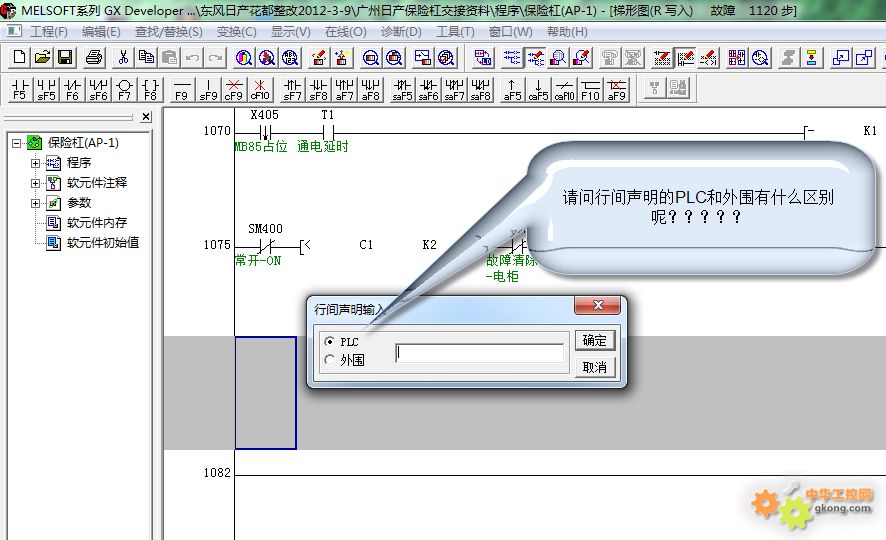Draw horizontal line with F9 icon
The width and height of the screenshot is (886, 540).
[182, 89]
